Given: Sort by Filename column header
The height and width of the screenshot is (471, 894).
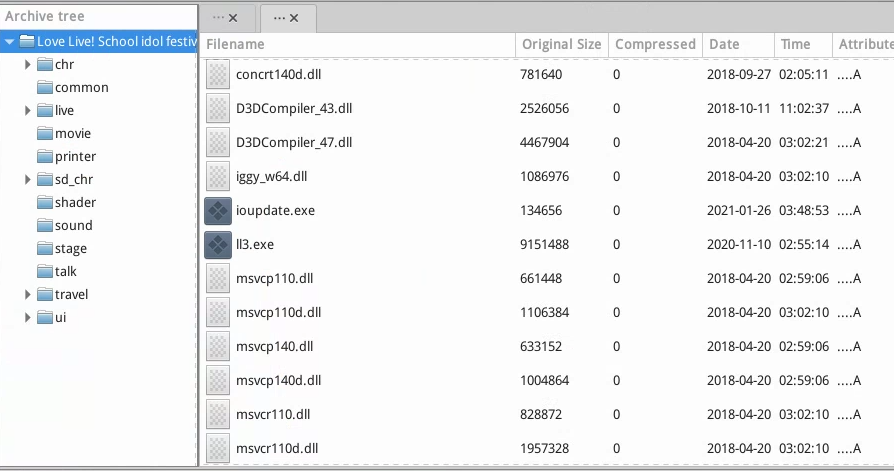Looking at the screenshot, I should pos(359,44).
